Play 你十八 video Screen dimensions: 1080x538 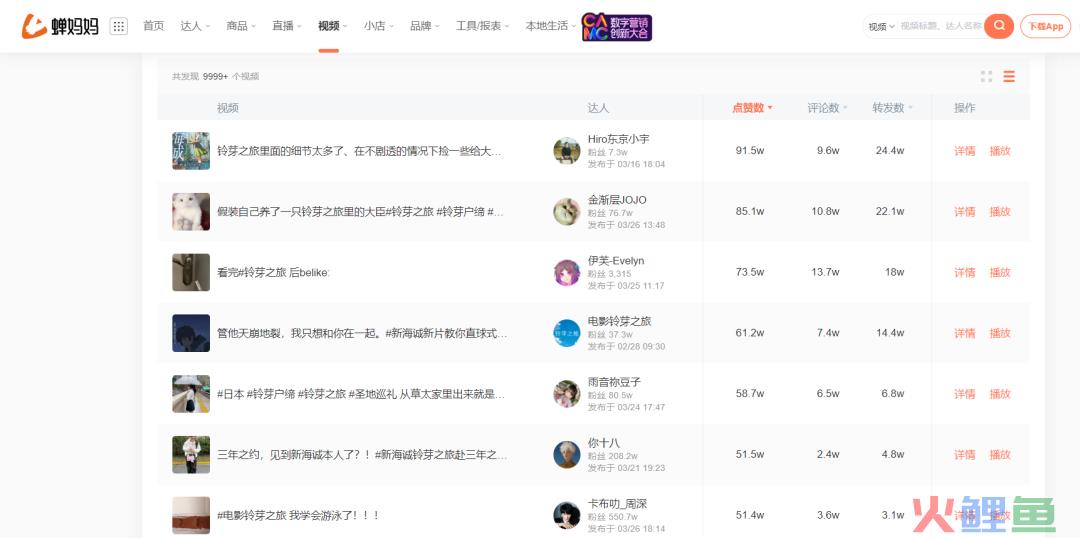(1000, 455)
